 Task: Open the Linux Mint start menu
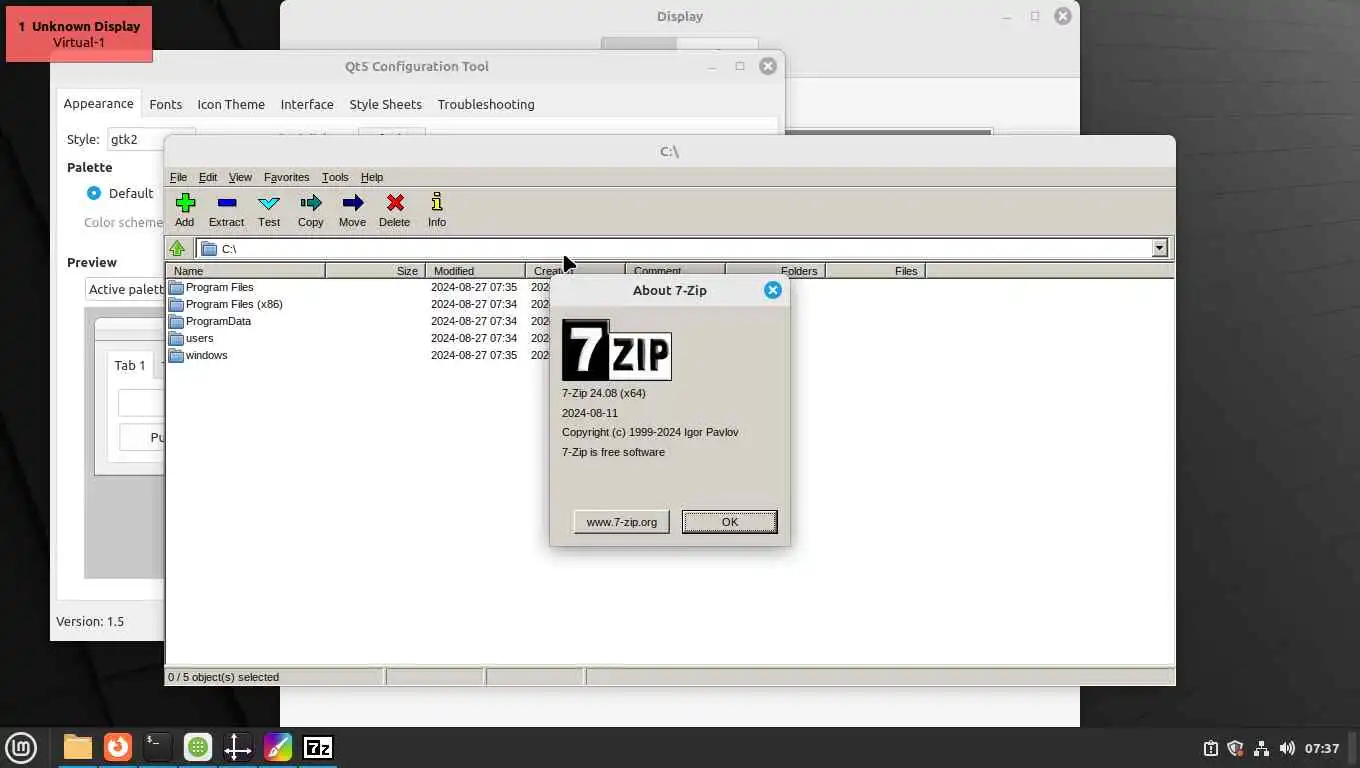coord(21,747)
